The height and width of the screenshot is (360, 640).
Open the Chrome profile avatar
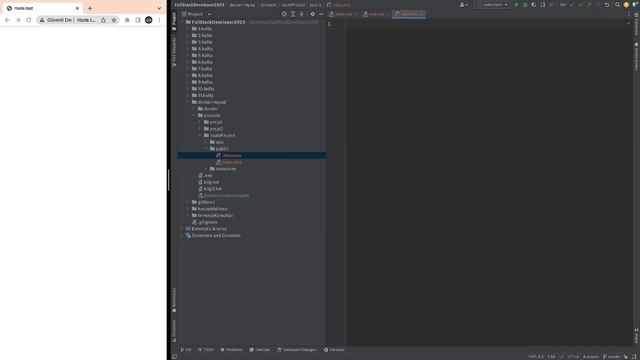(x=149, y=20)
